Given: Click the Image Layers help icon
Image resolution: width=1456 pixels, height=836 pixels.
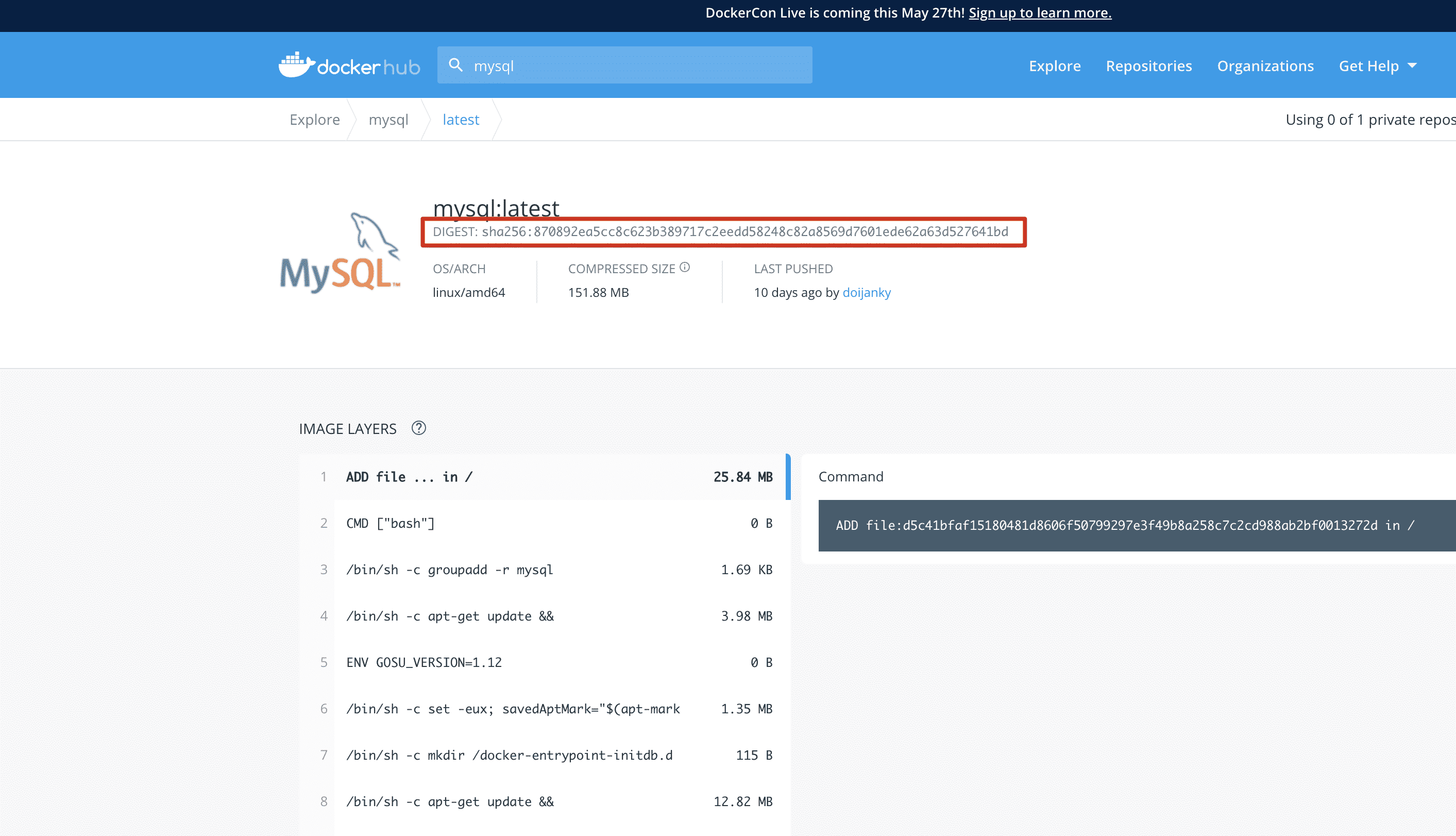Looking at the screenshot, I should [418, 428].
